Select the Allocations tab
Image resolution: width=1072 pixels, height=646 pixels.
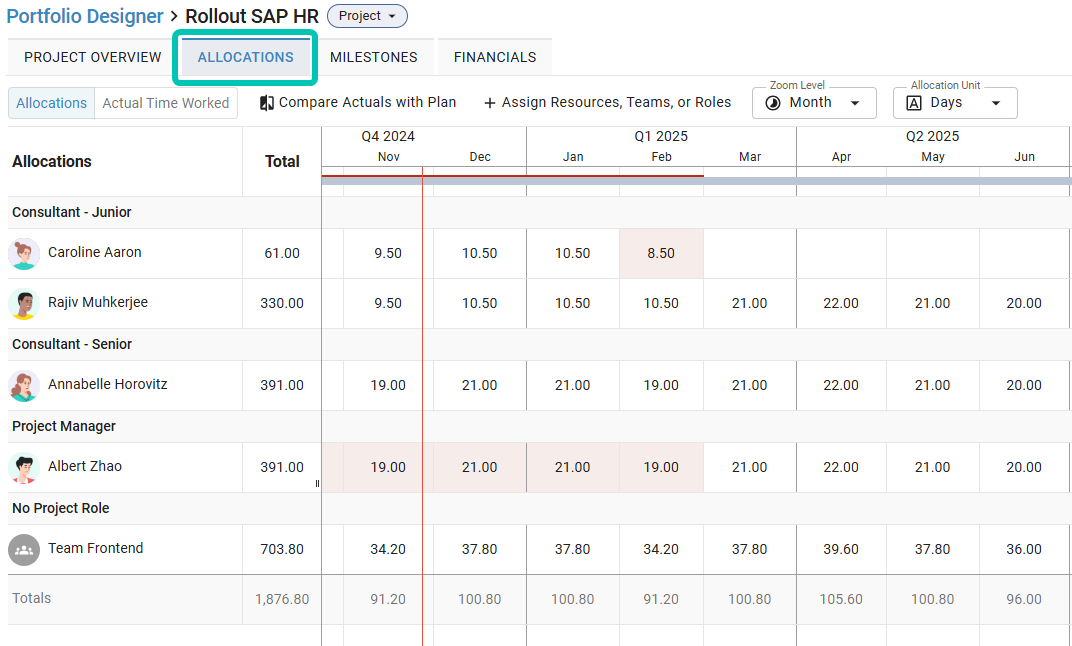(245, 57)
